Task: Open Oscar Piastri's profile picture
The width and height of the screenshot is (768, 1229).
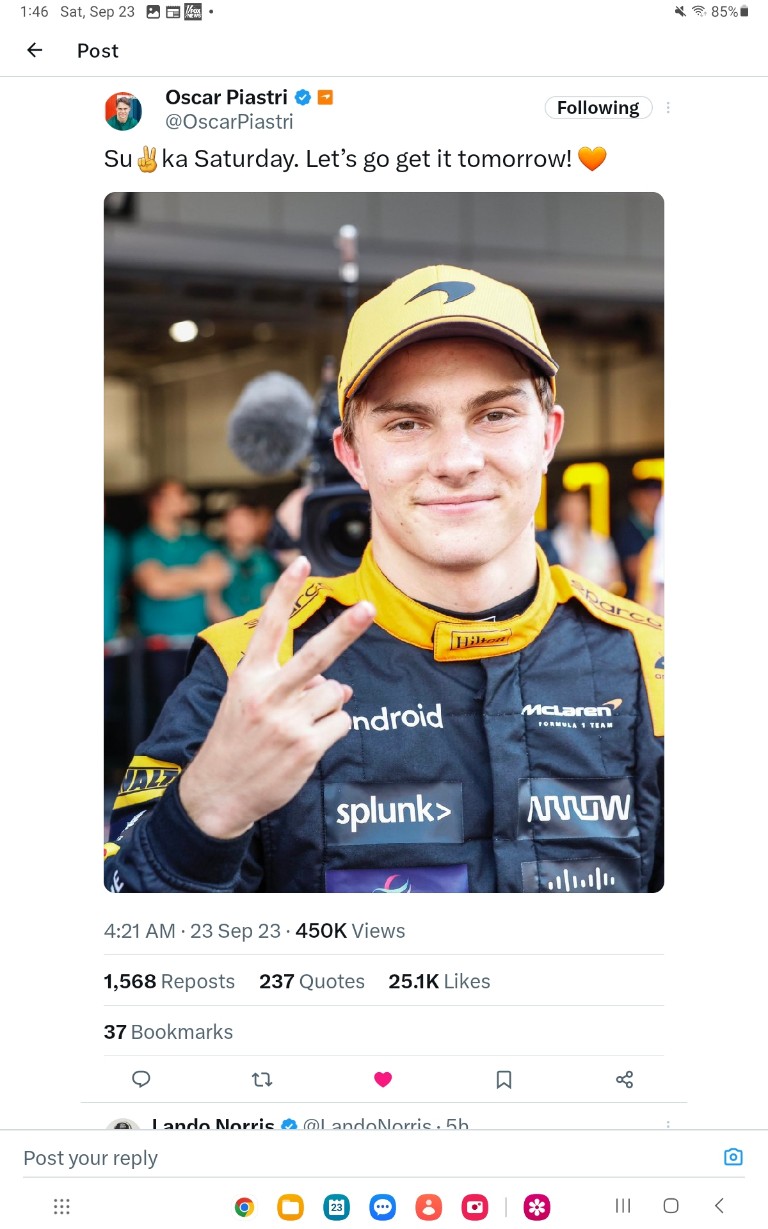Action: 123,111
